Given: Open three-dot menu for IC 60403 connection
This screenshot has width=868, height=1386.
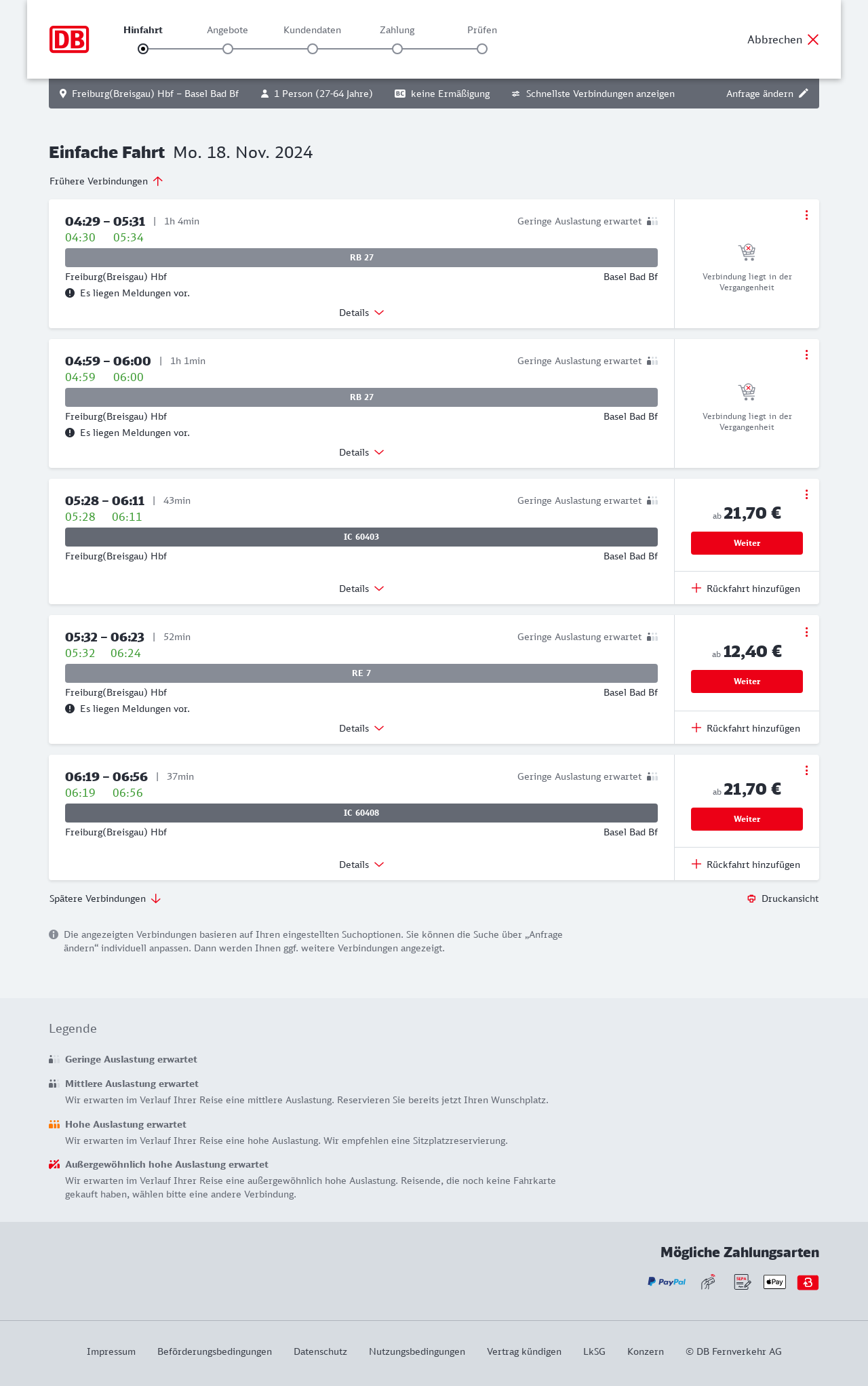Looking at the screenshot, I should click(806, 494).
